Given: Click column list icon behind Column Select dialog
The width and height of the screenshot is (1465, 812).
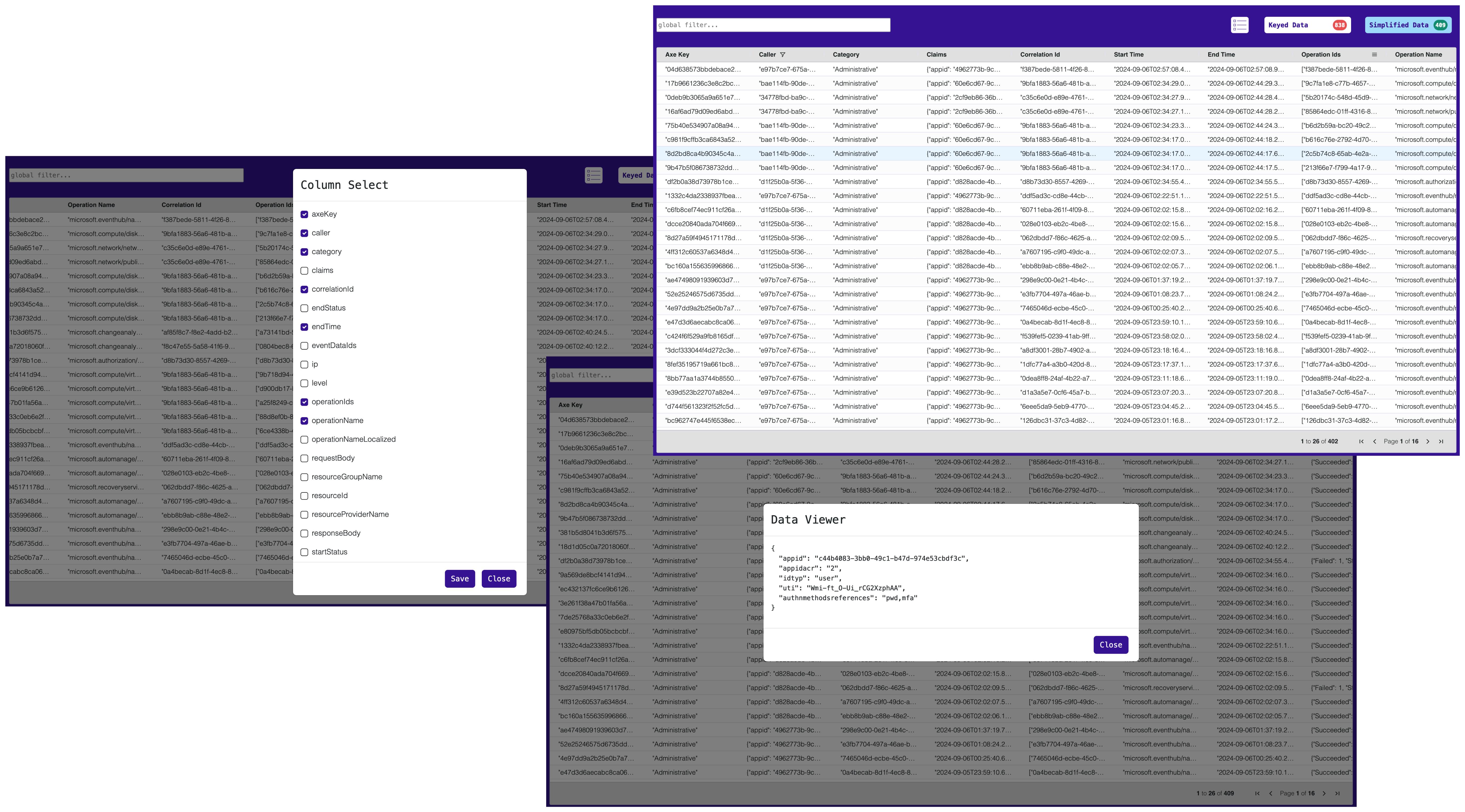Looking at the screenshot, I should [x=593, y=175].
